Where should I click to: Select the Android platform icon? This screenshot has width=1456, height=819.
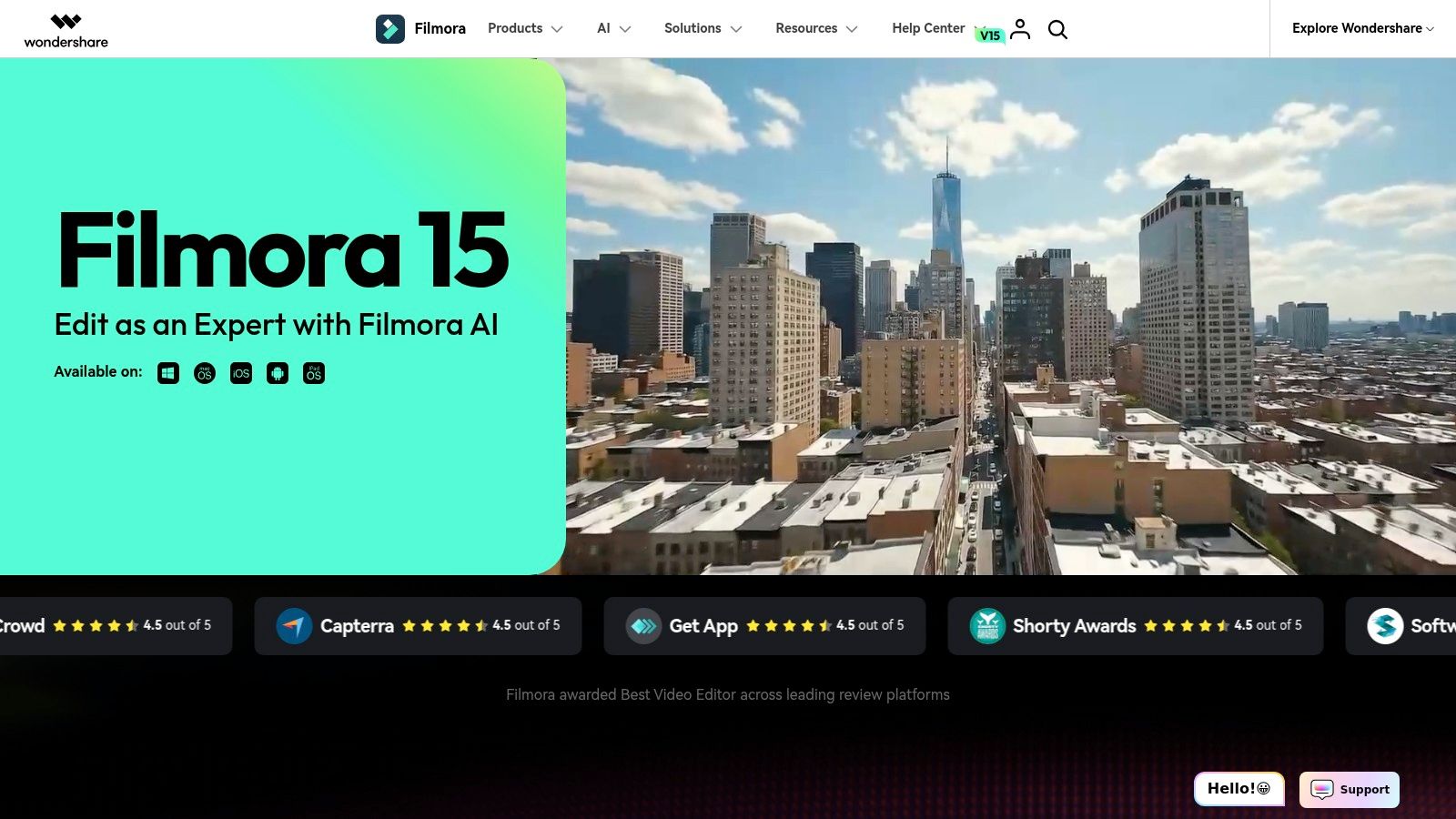(x=278, y=373)
